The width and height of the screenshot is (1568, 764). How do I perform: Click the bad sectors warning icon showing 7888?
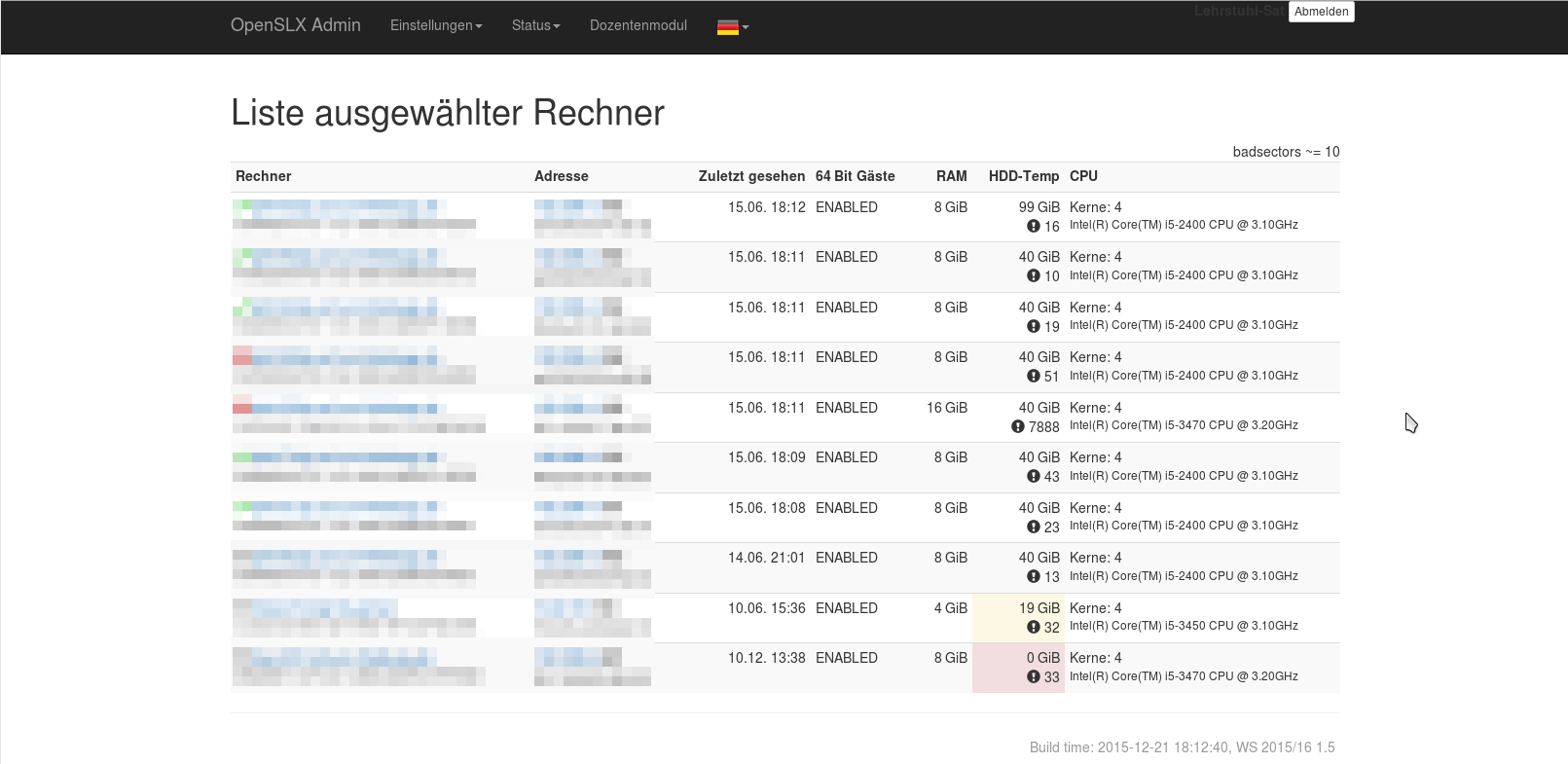pos(1017,426)
